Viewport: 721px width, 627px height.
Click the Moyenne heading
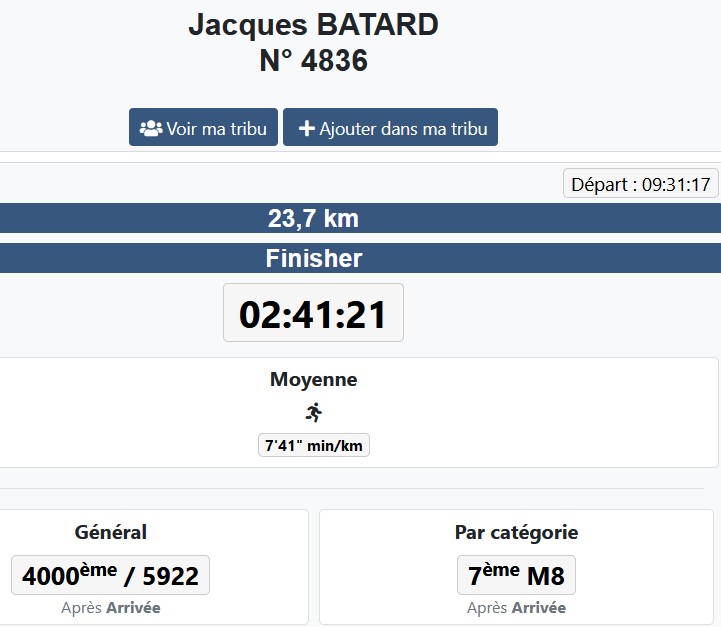[x=313, y=380]
